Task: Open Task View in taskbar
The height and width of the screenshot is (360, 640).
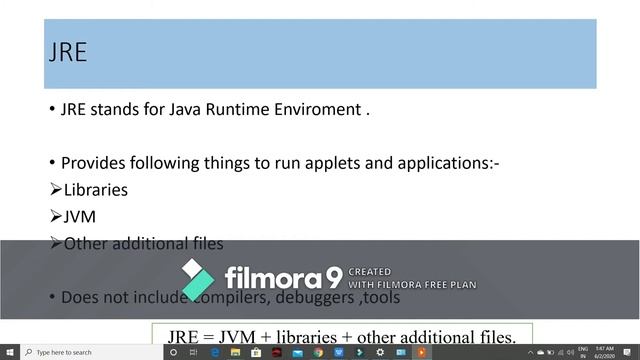Action: (193, 352)
